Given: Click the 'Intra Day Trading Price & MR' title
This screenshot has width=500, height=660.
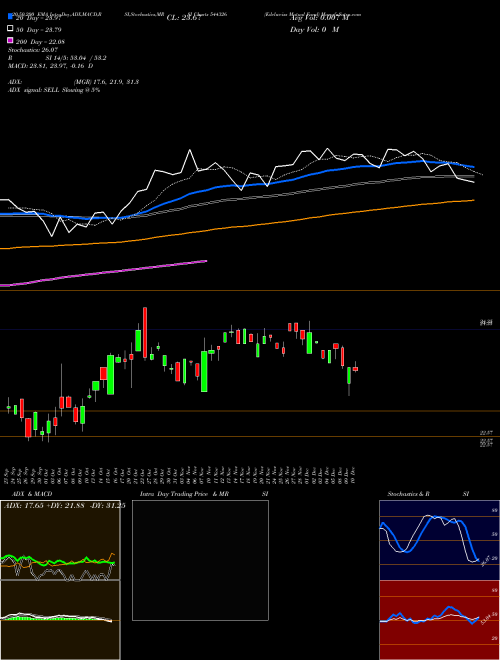Looking at the screenshot, I should click(184, 494).
